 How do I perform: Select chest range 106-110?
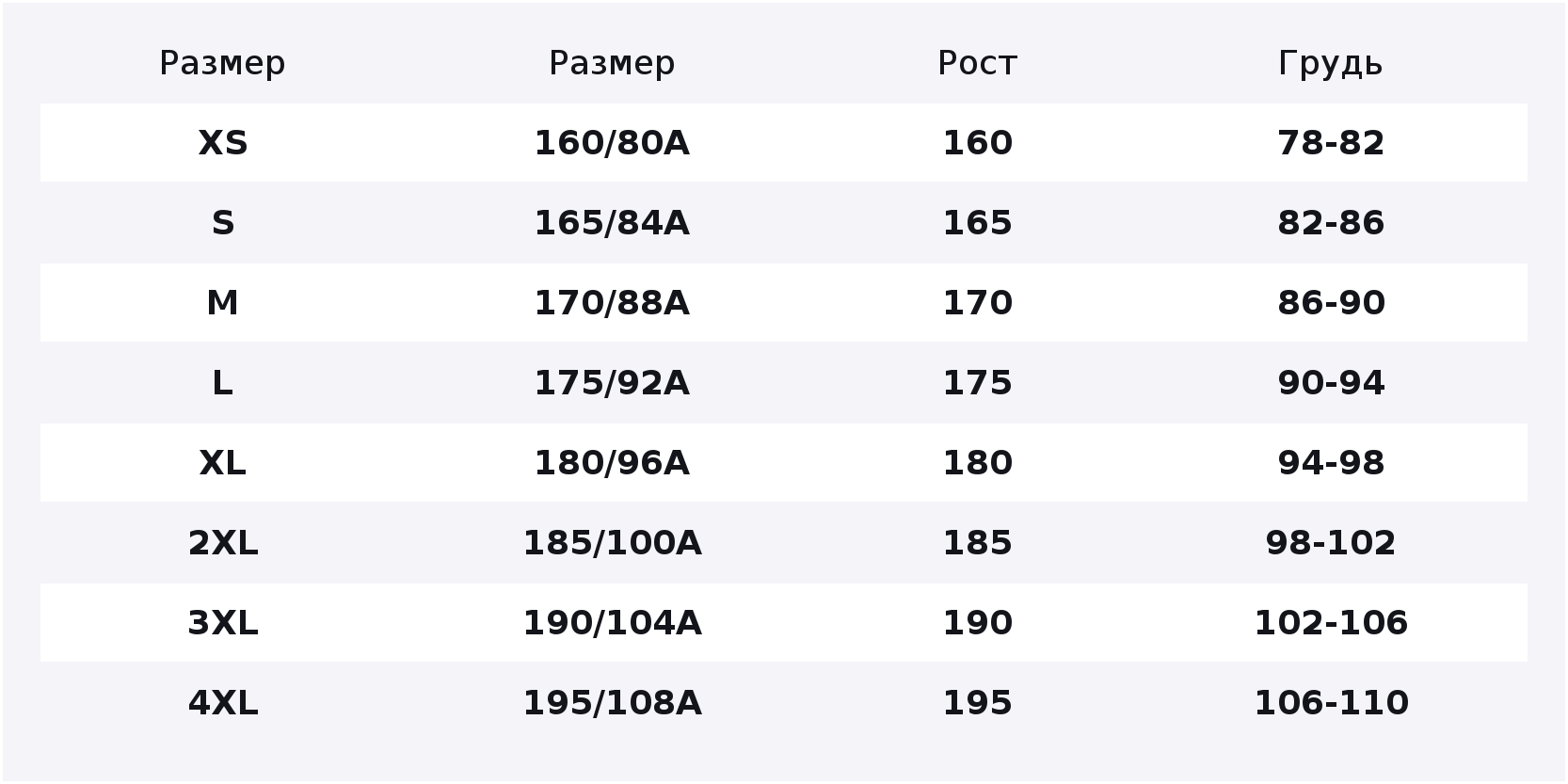tap(1331, 703)
